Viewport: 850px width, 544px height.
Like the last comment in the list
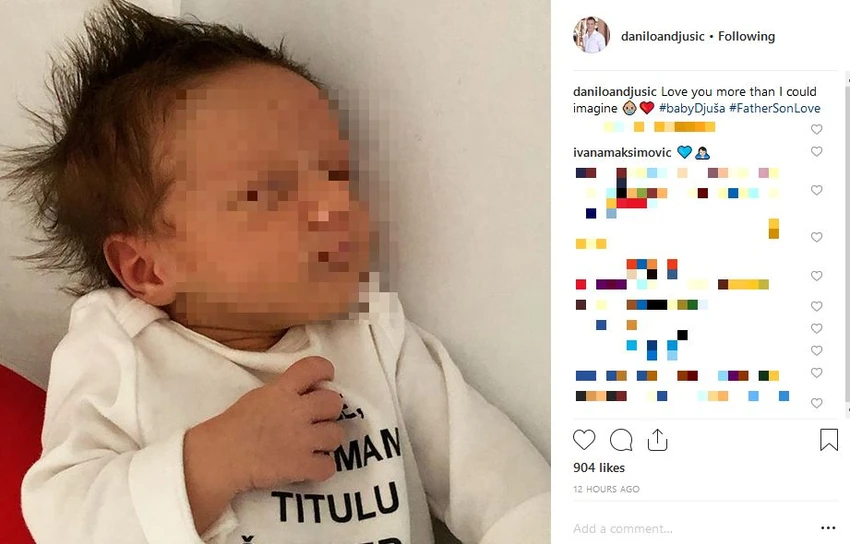coord(816,403)
